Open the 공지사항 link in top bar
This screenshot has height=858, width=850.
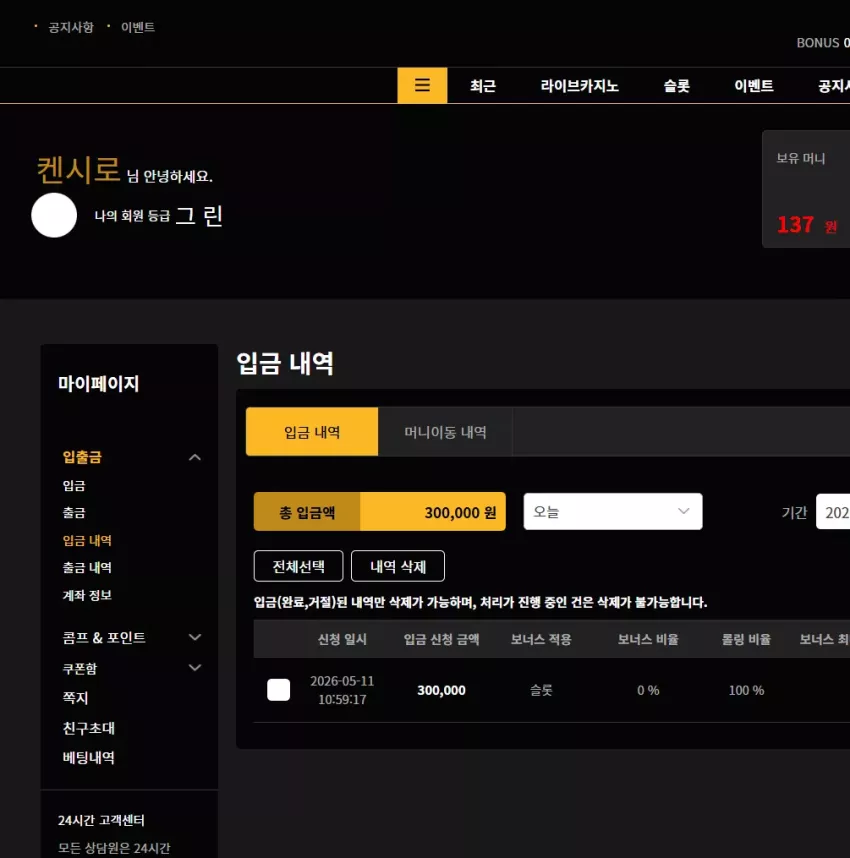(71, 27)
